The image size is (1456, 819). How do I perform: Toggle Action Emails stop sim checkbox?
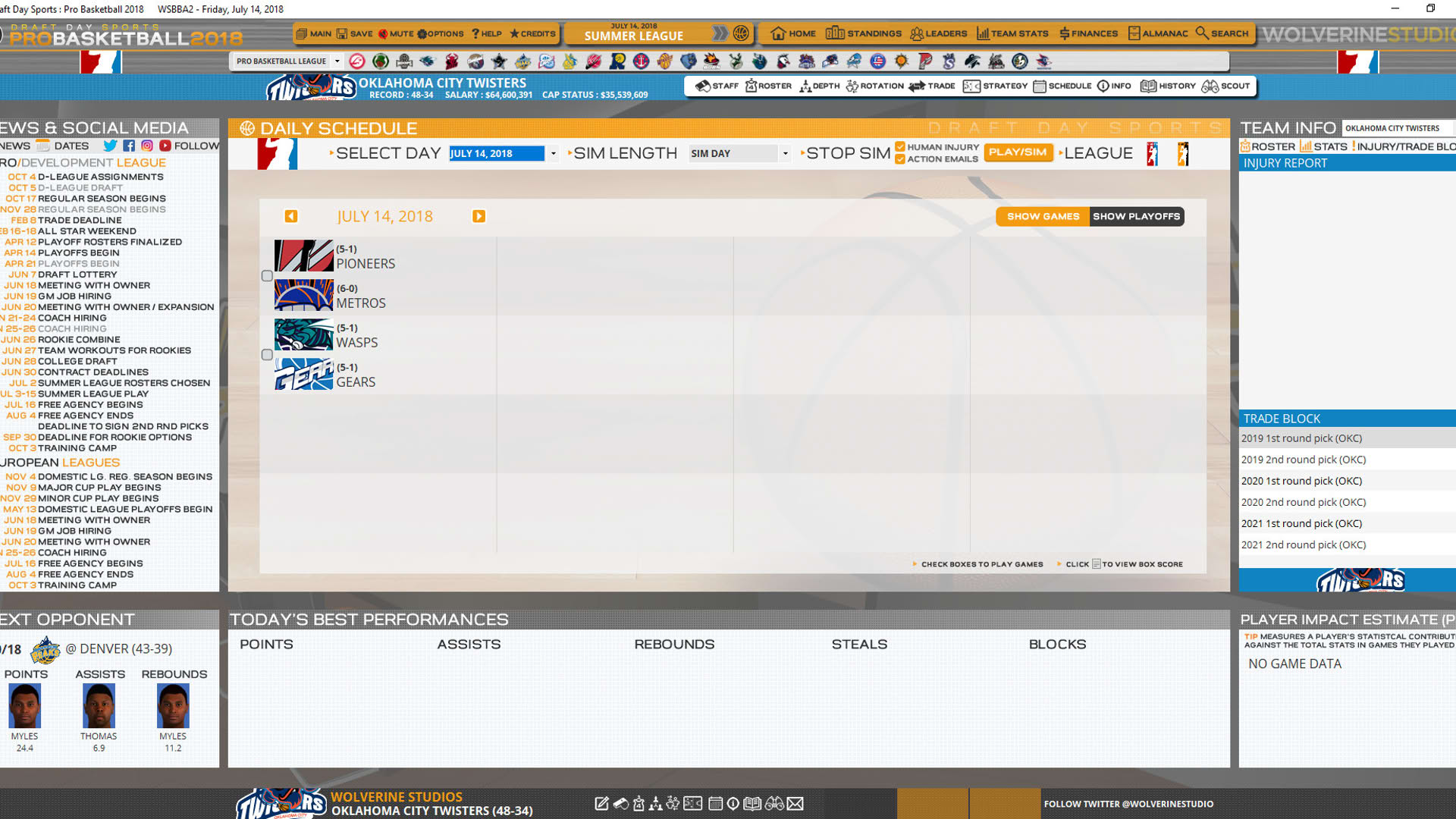tap(900, 159)
